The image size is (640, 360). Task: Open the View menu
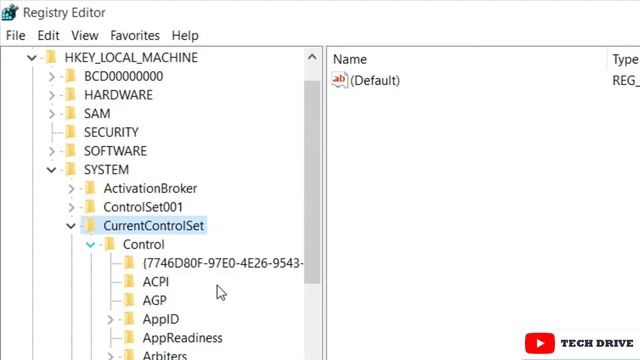pyautogui.click(x=84, y=36)
